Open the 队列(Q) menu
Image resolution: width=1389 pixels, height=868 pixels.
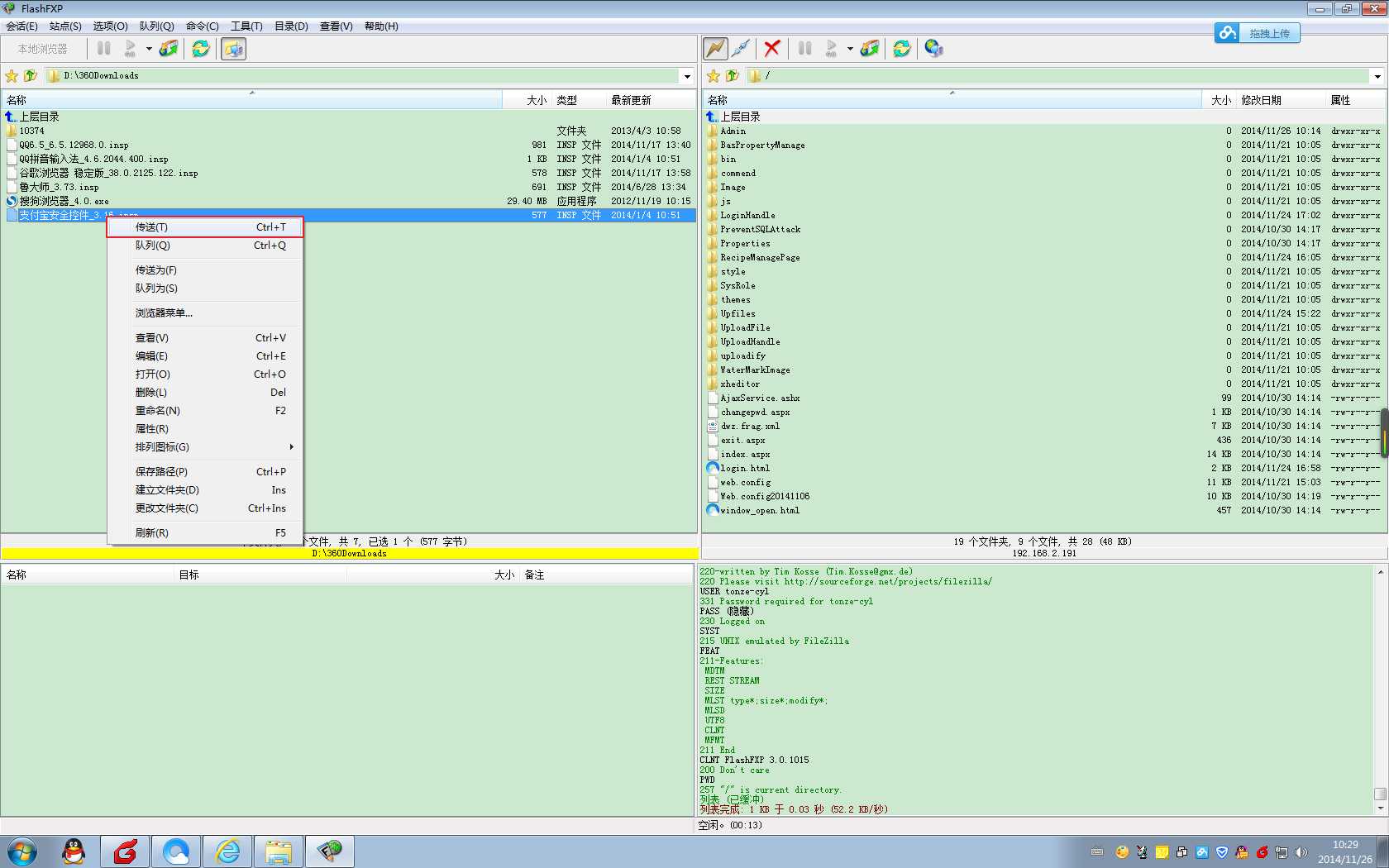tap(156, 26)
